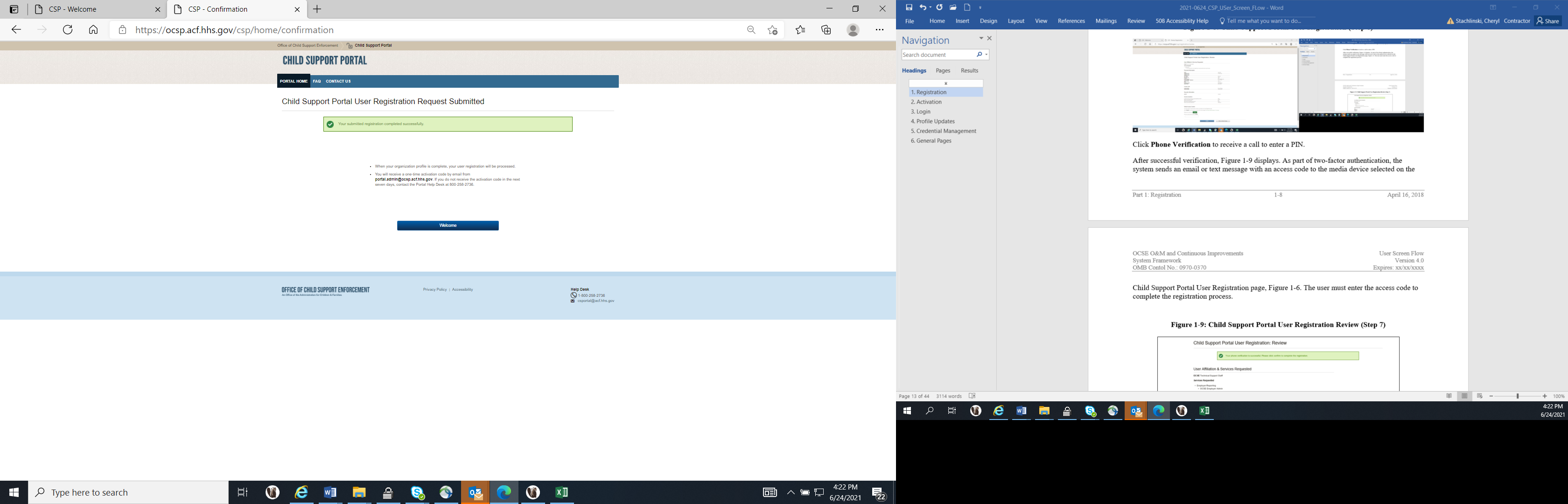Add this page to browser favorites

point(772,30)
